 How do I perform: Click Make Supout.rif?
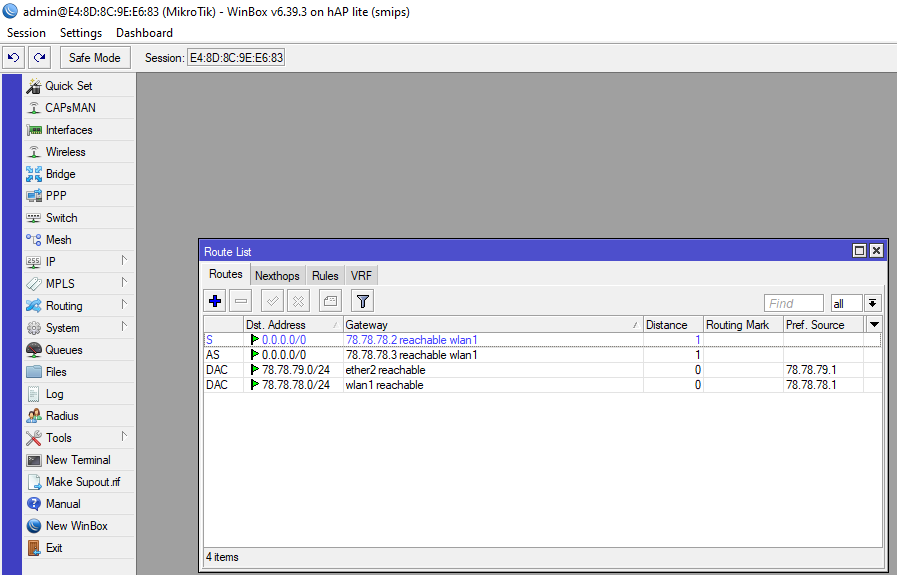tap(79, 482)
